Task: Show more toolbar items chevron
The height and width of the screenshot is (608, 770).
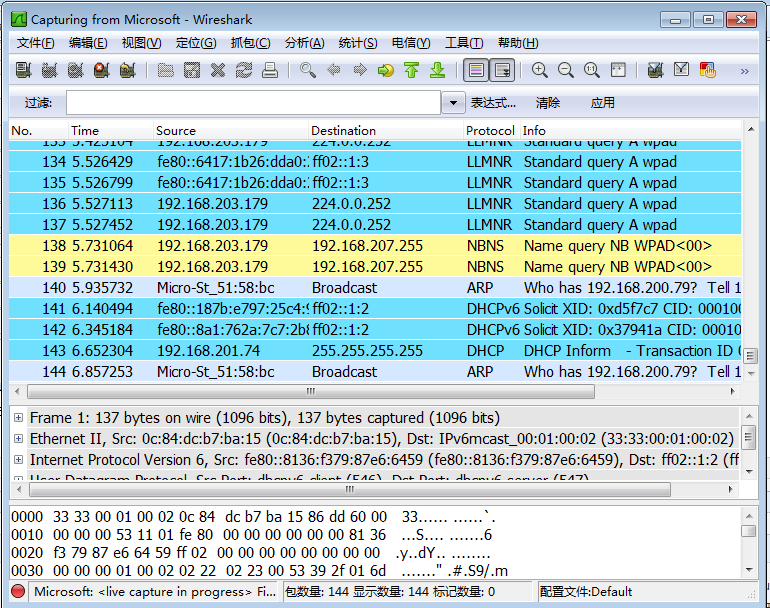Action: pyautogui.click(x=744, y=71)
